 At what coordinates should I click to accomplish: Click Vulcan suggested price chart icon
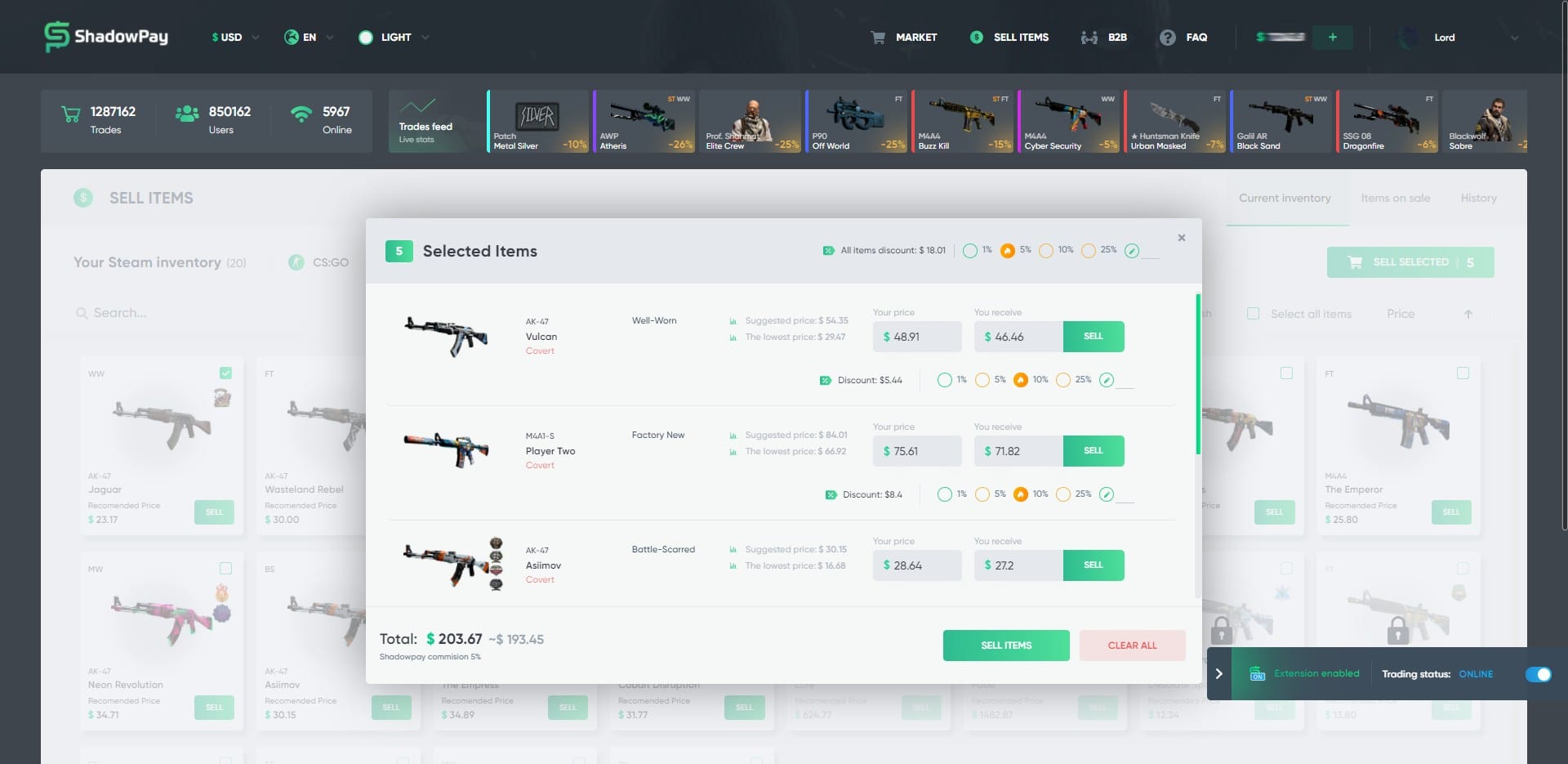pyautogui.click(x=733, y=321)
